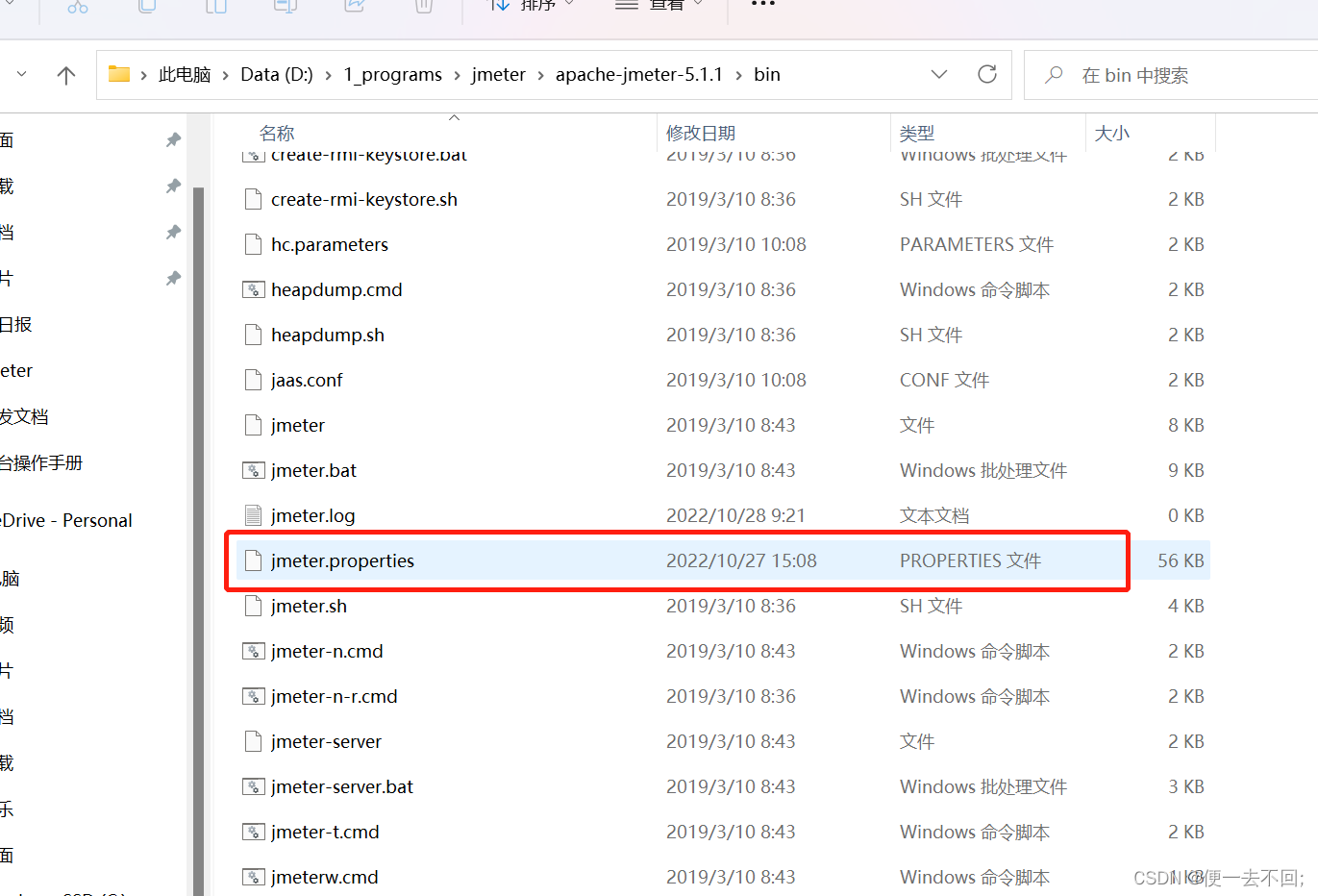Screen dimensions: 1318x896
Task: Select the file name jaas.conf
Action: tap(307, 380)
